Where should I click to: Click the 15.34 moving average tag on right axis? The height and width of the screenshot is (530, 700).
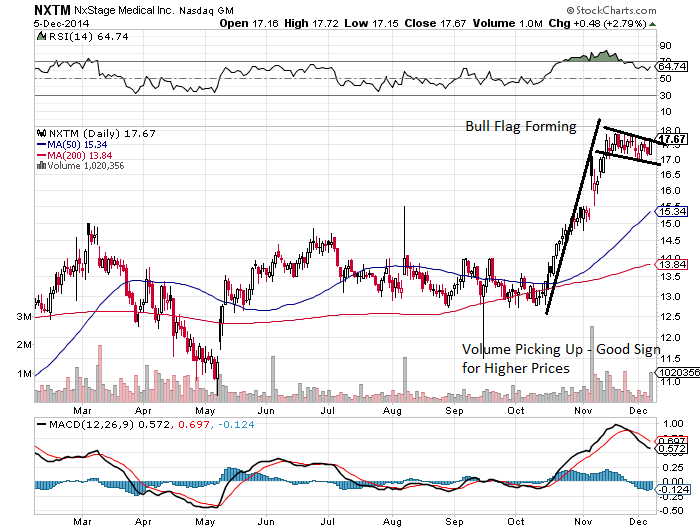point(672,212)
